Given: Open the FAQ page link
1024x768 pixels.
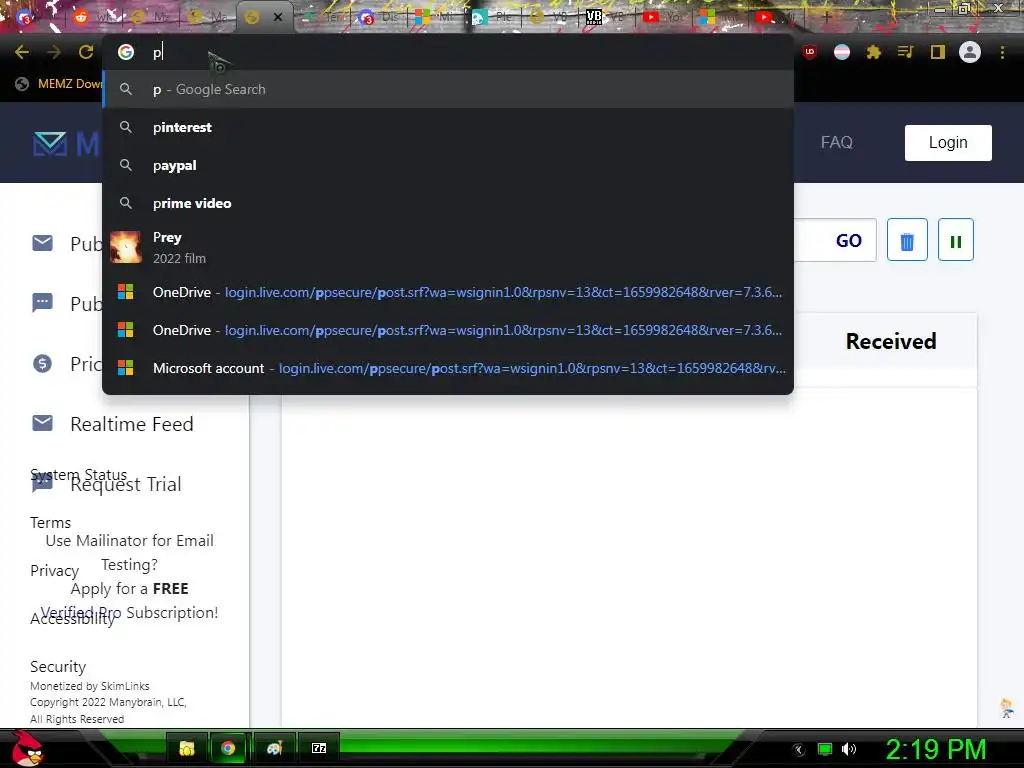Looking at the screenshot, I should click(837, 142).
